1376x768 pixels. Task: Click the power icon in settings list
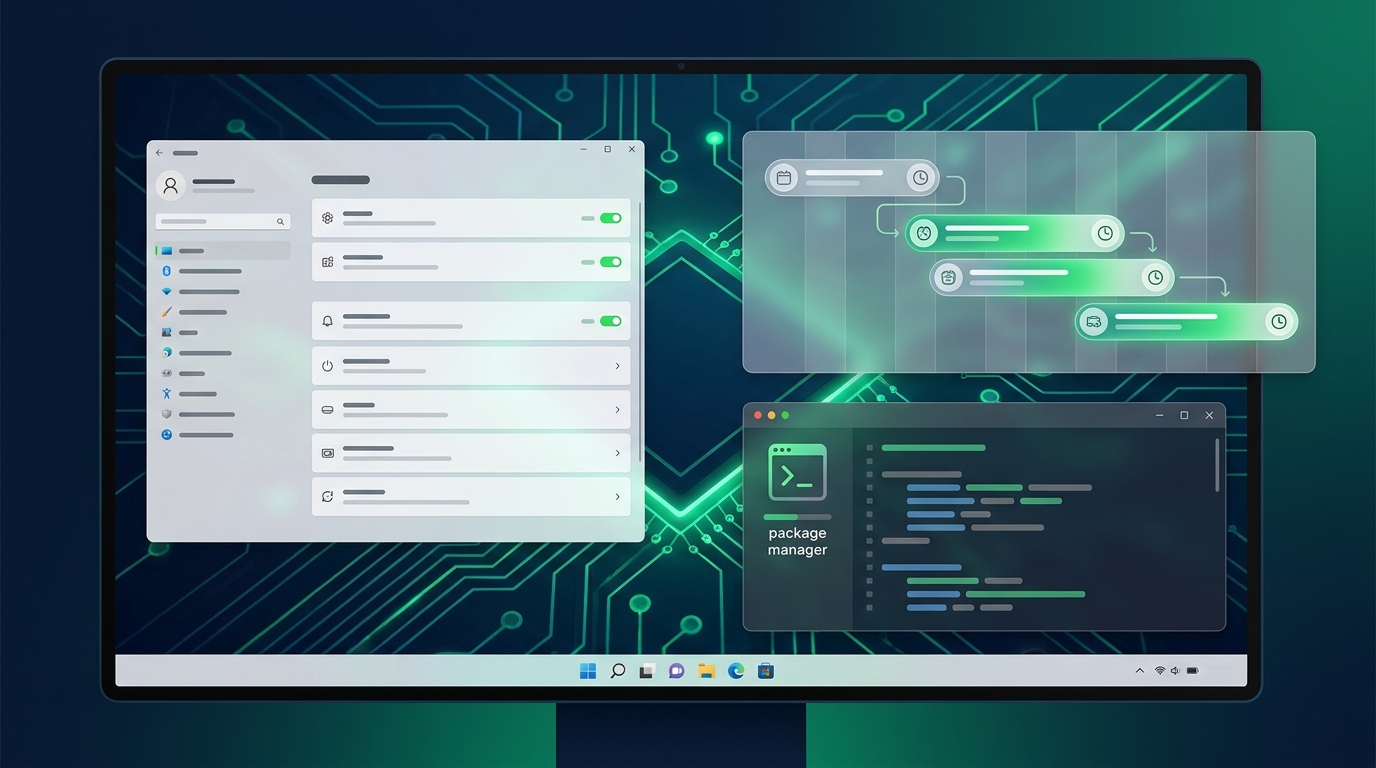[x=327, y=366]
